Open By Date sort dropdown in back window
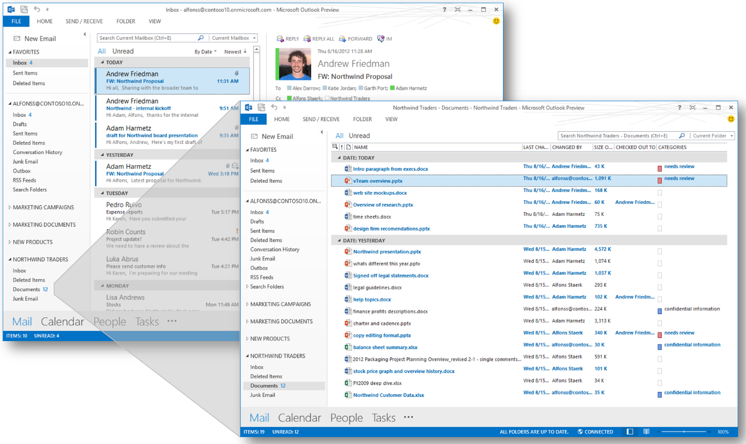Image resolution: width=746 pixels, height=444 pixels. coord(205,51)
